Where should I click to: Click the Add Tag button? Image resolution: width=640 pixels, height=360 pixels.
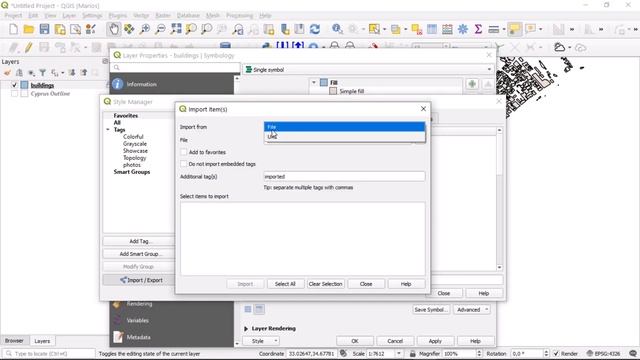tap(139, 241)
